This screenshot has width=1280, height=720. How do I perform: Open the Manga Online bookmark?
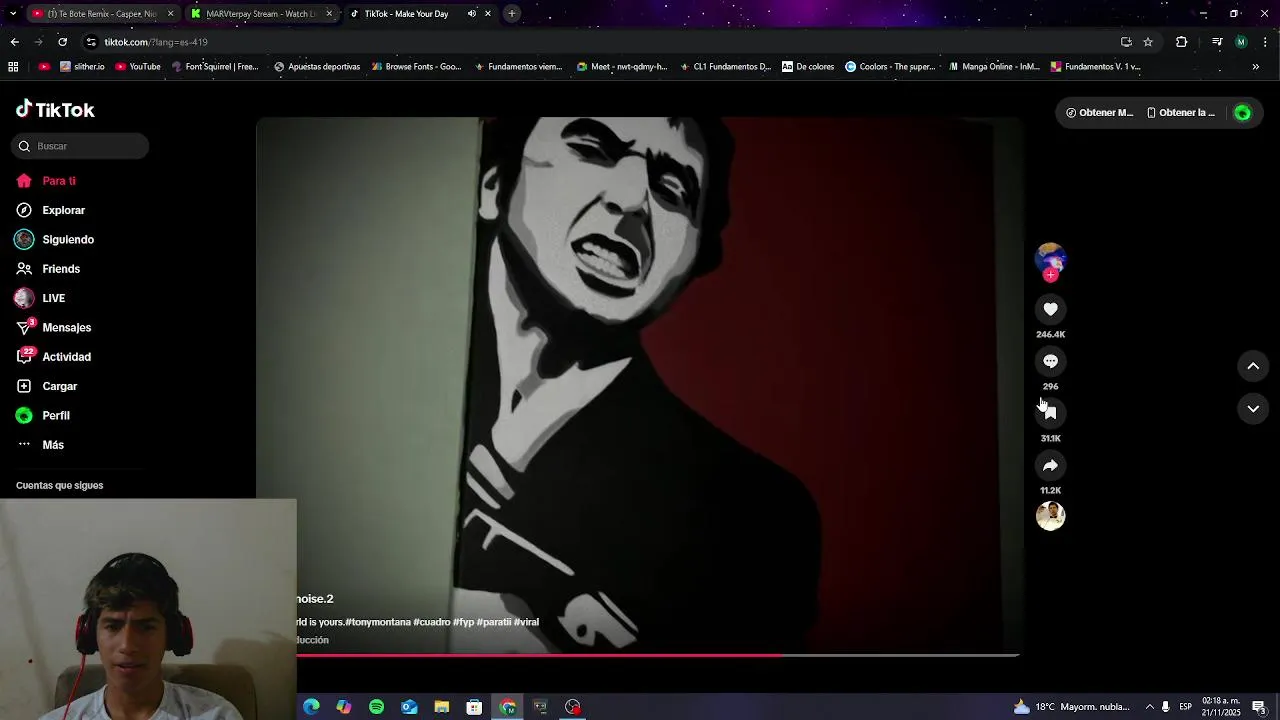pyautogui.click(x=994, y=67)
